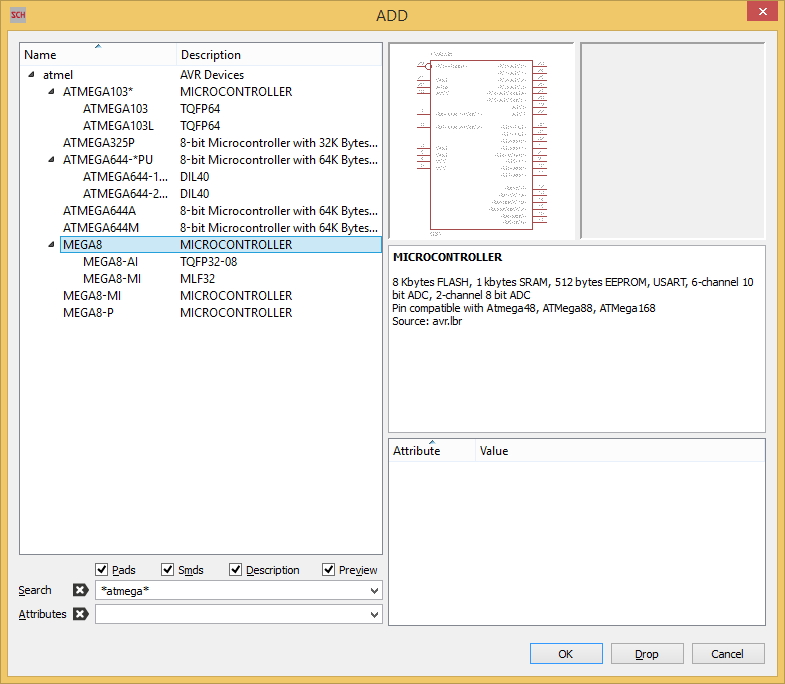Sort by the Attribute column header
The image size is (785, 684).
point(432,451)
